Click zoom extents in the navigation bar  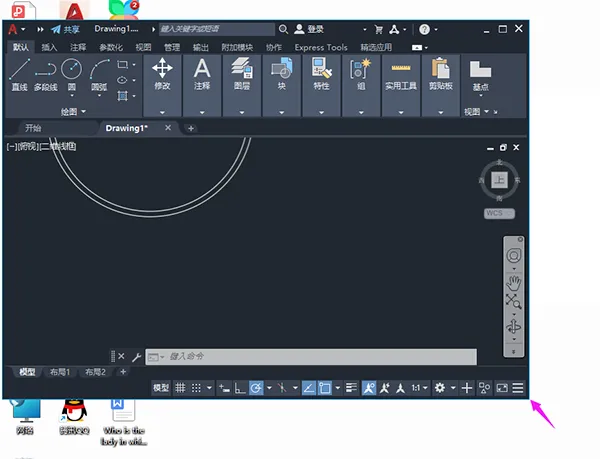tap(514, 301)
